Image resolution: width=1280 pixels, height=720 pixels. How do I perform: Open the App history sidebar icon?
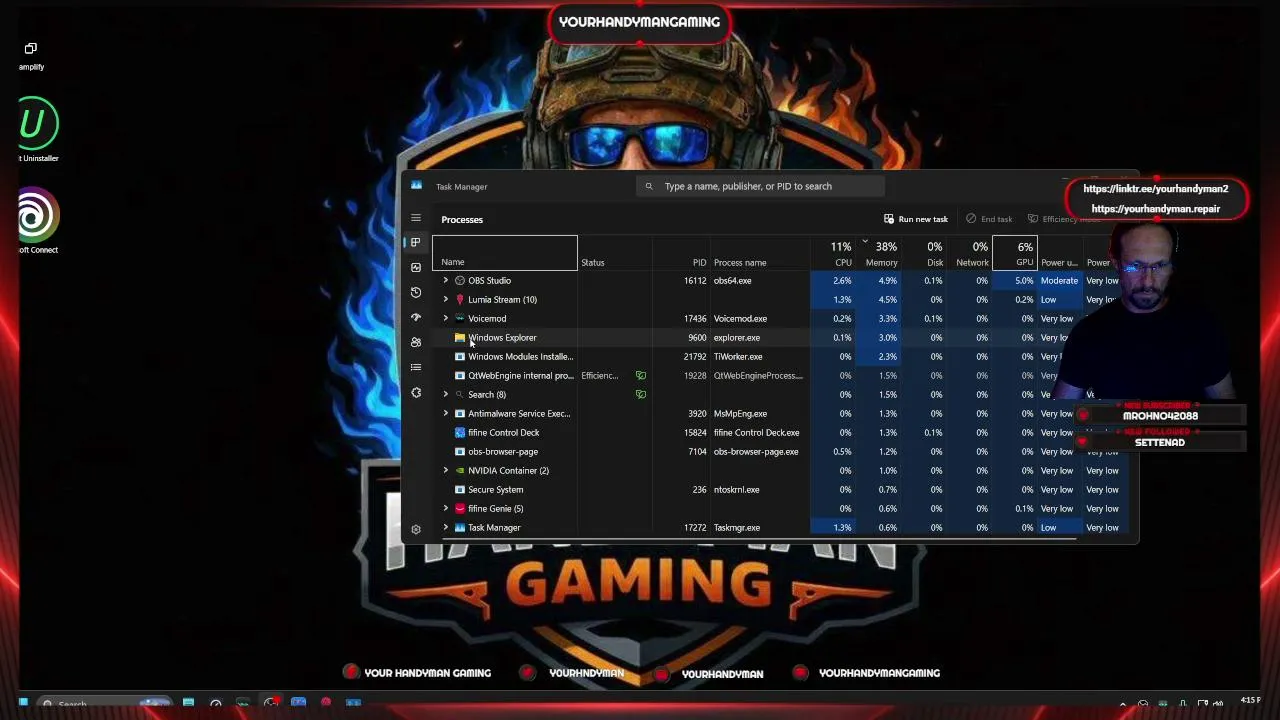[416, 292]
